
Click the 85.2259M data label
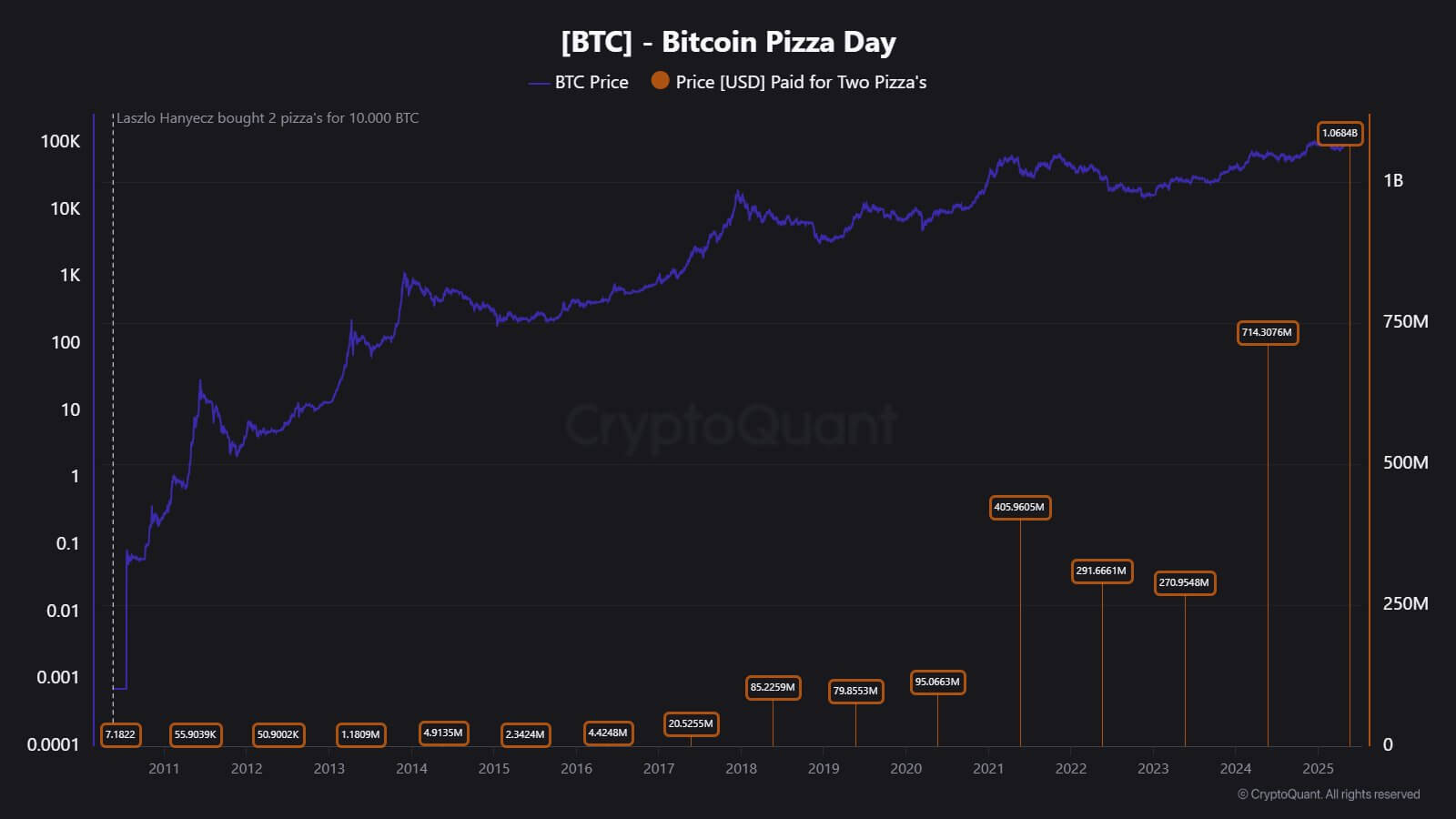click(773, 687)
